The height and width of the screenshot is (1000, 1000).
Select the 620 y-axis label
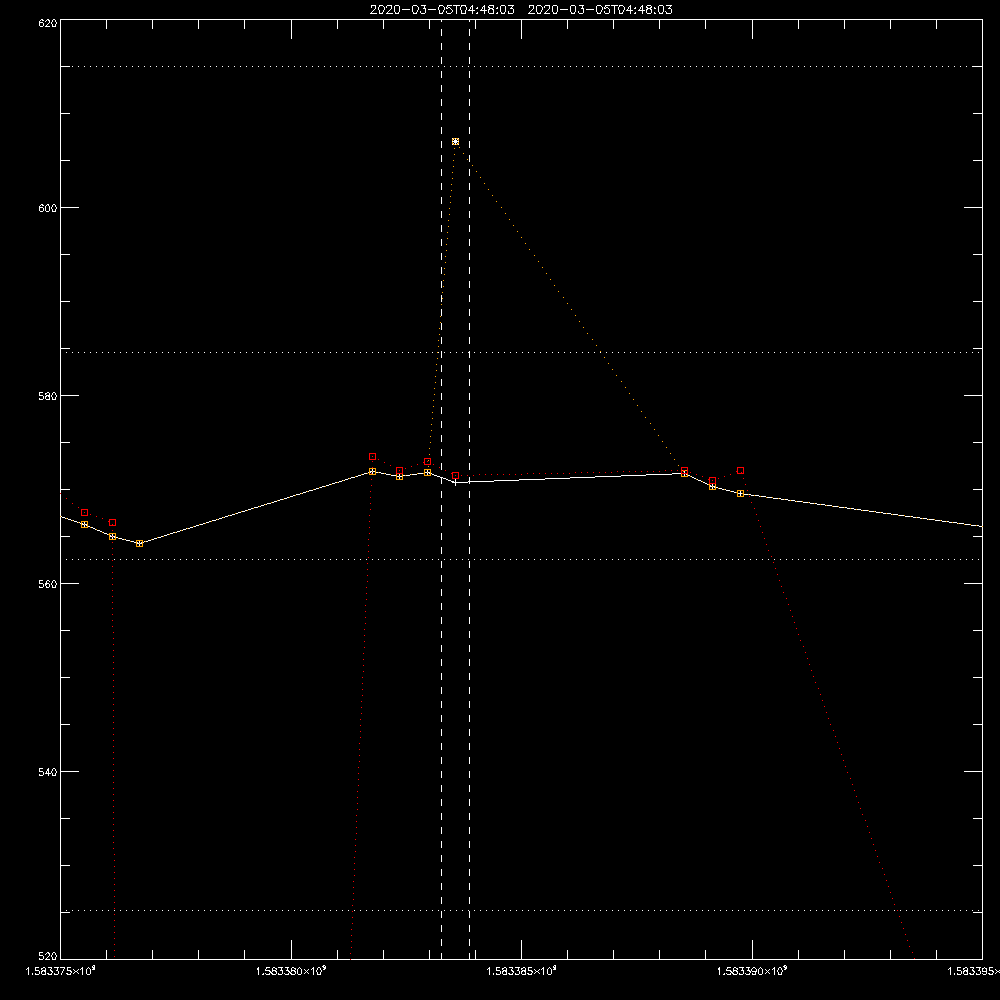point(48,24)
